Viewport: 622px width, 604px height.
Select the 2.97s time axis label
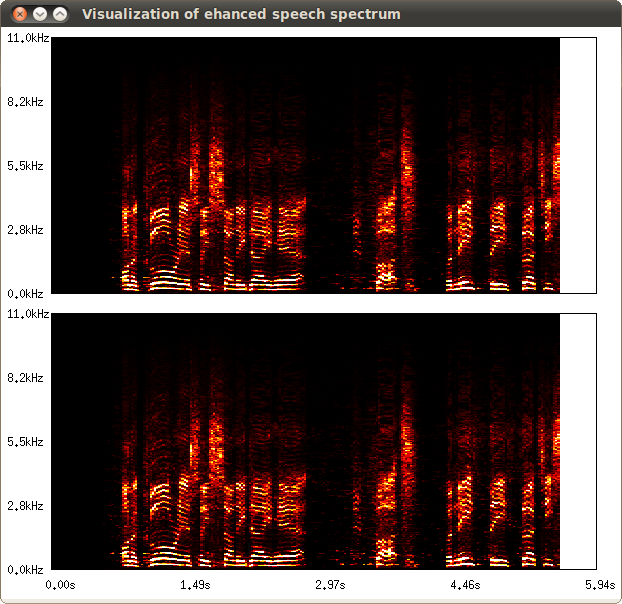pyautogui.click(x=330, y=584)
